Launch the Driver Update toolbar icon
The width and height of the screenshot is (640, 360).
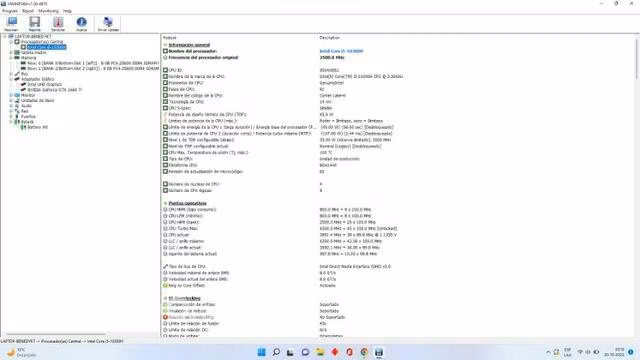tap(108, 24)
